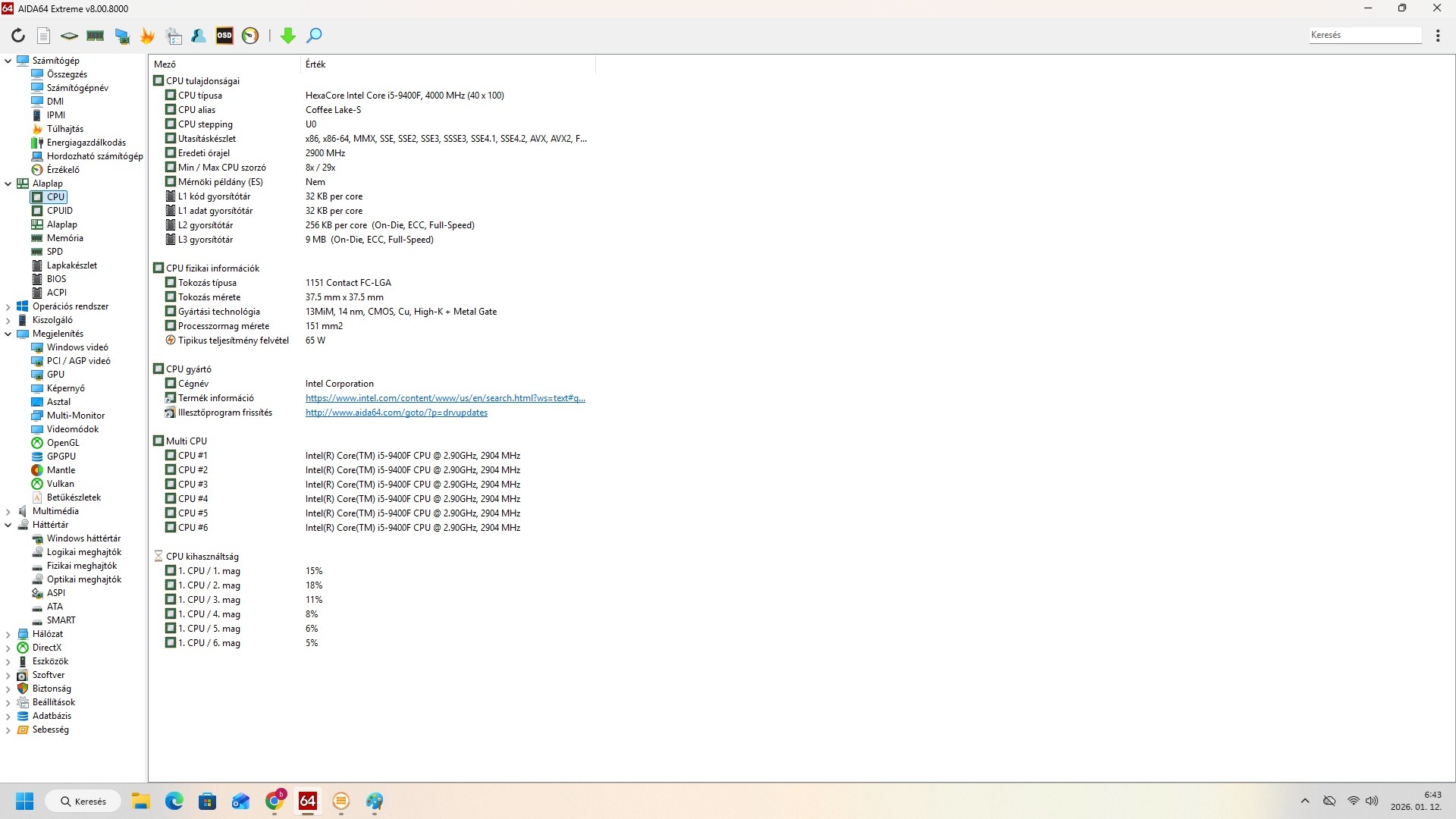This screenshot has width=1456, height=819.
Task: Open the OSD panel icon
Action: pos(224,36)
